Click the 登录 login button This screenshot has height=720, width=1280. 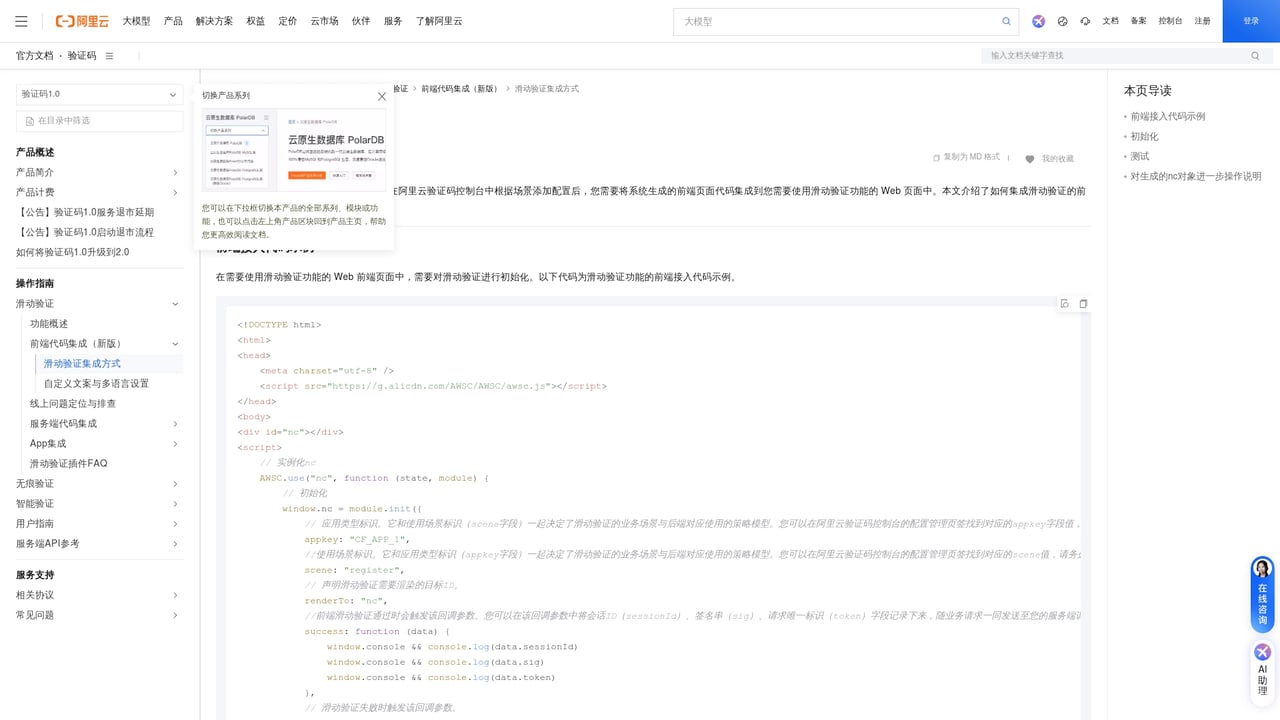pos(1250,21)
